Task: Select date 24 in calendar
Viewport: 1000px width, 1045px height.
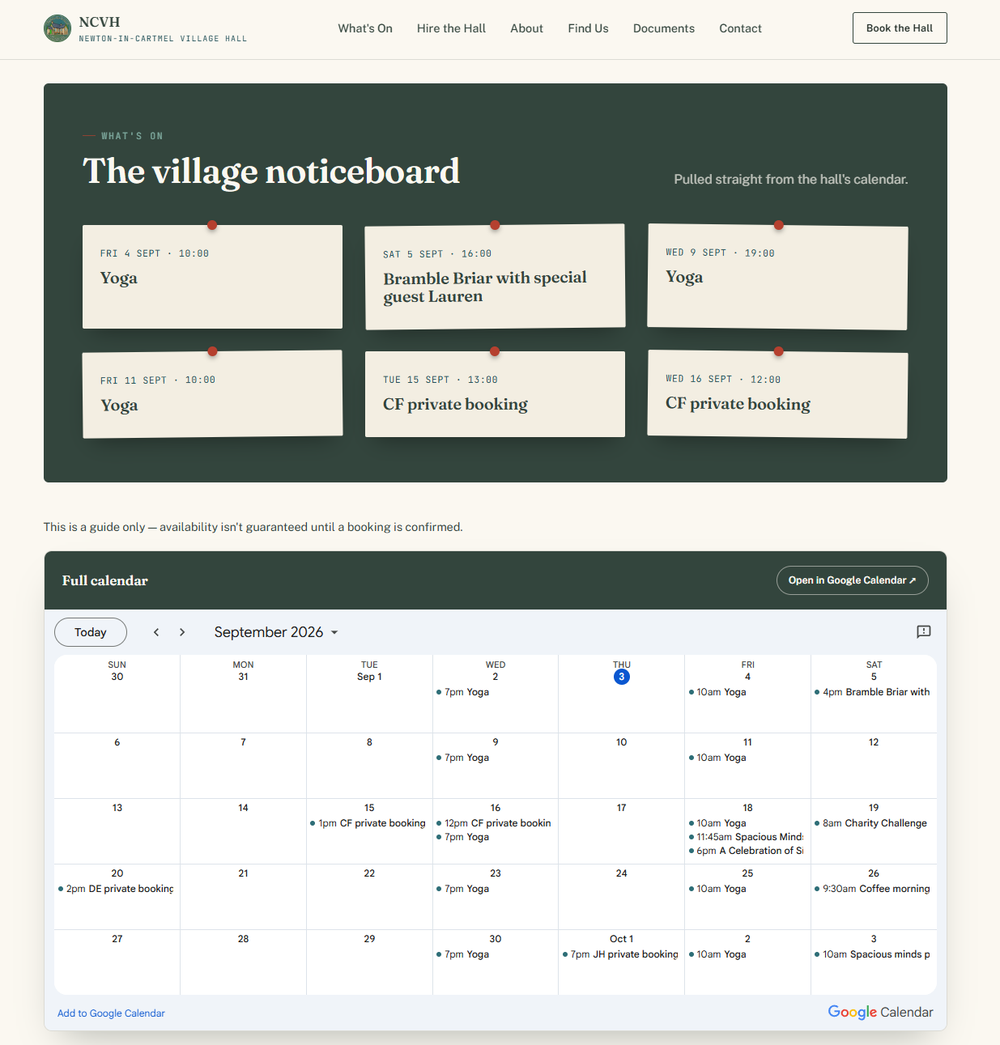Action: [x=621, y=873]
